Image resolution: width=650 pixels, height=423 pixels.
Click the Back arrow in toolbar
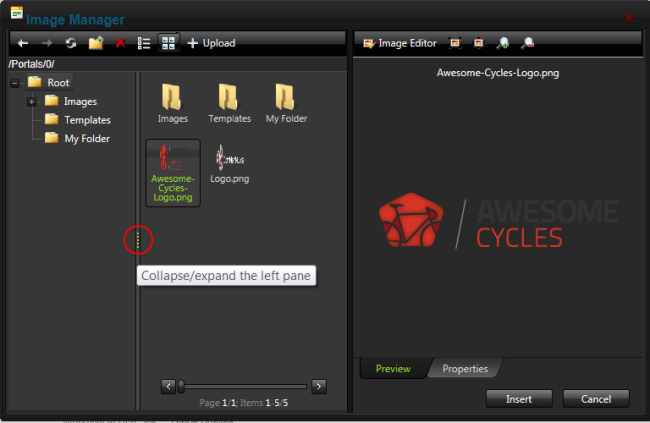23,43
